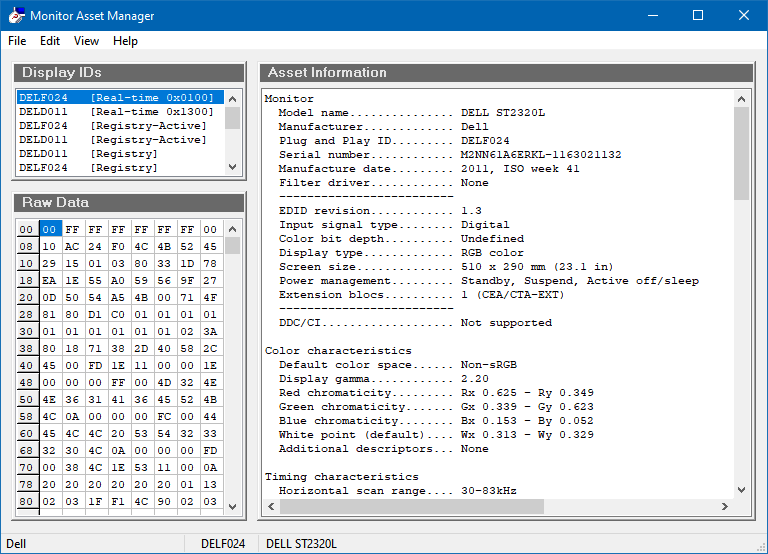
Task: Click Asset Information vertical scrollbar thumb
Action: click(x=742, y=153)
